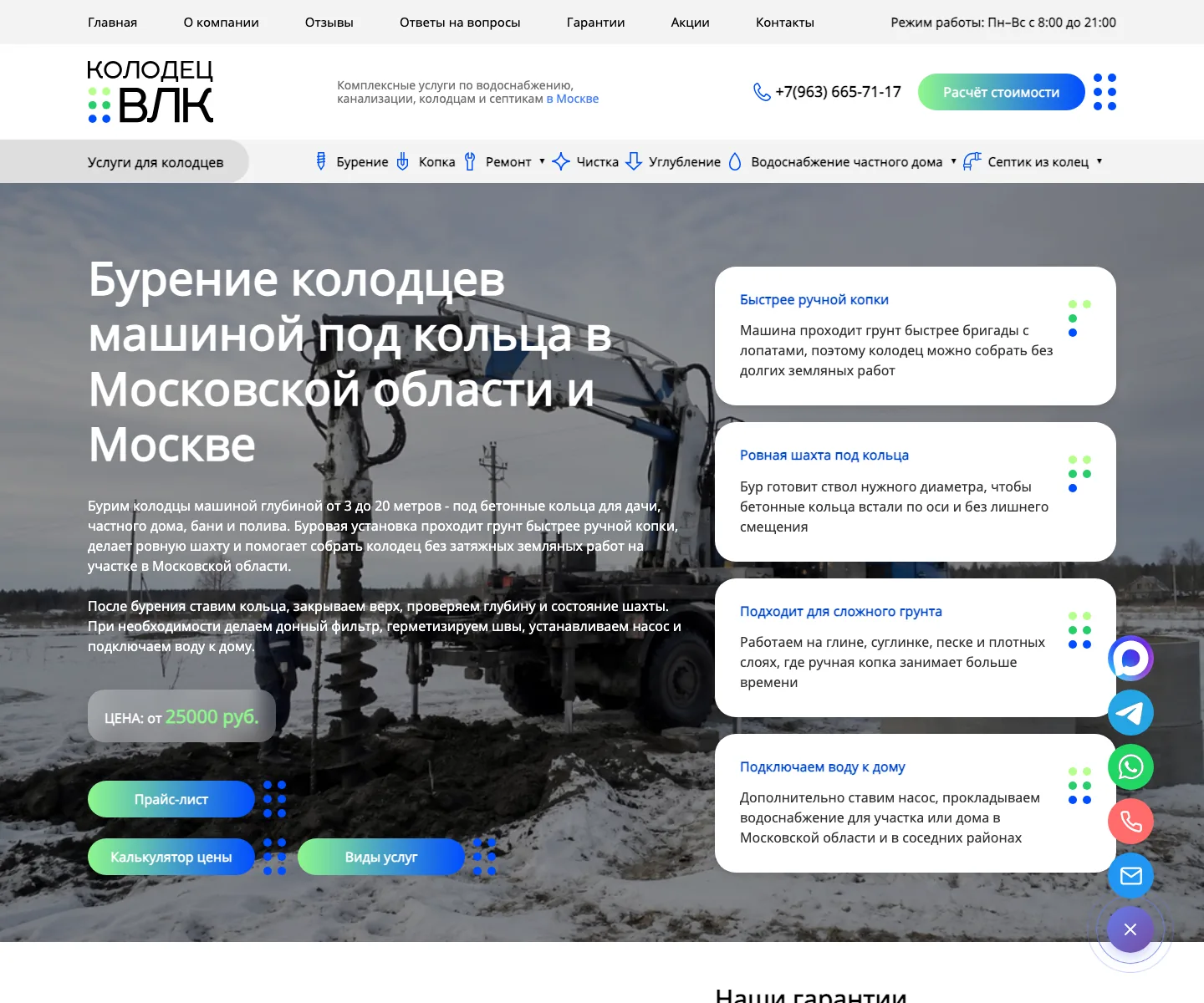Open the О компании page
The width and height of the screenshot is (1204, 1003).
tap(221, 23)
